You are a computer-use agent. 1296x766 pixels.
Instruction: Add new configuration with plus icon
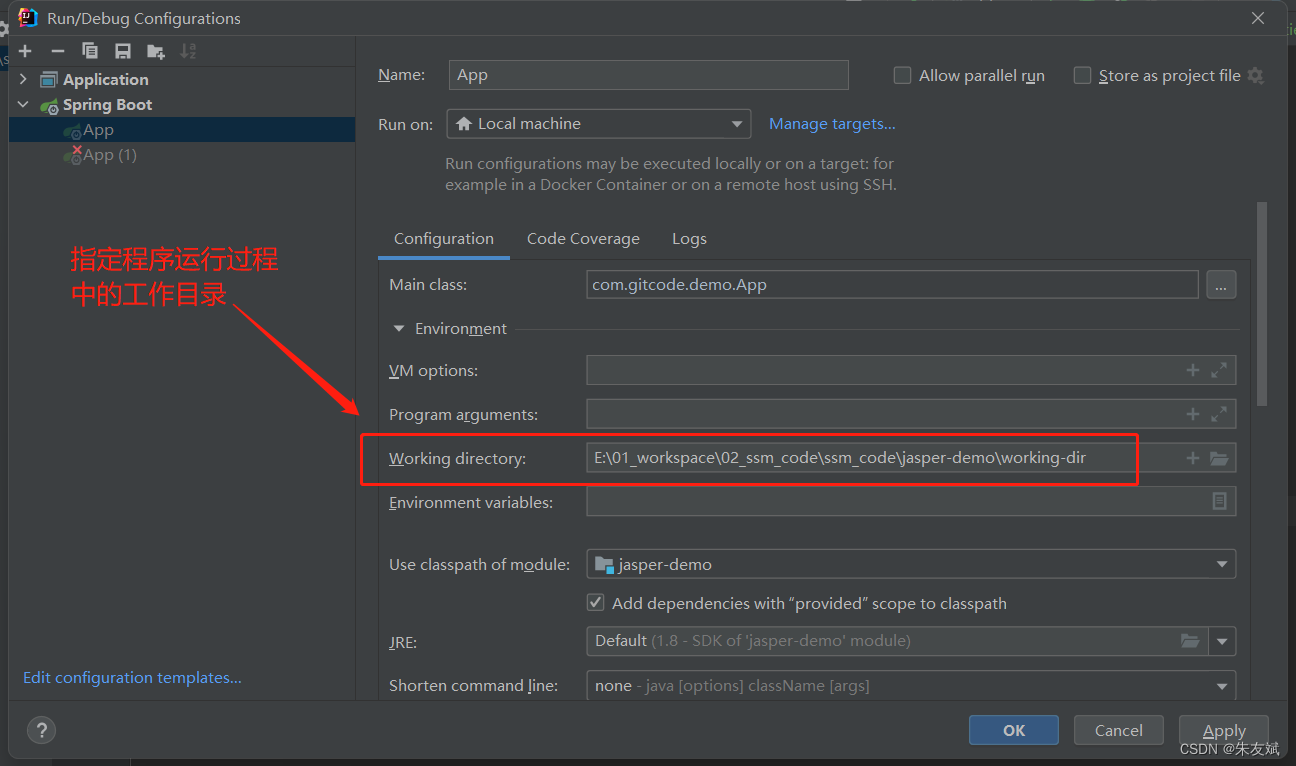point(25,51)
